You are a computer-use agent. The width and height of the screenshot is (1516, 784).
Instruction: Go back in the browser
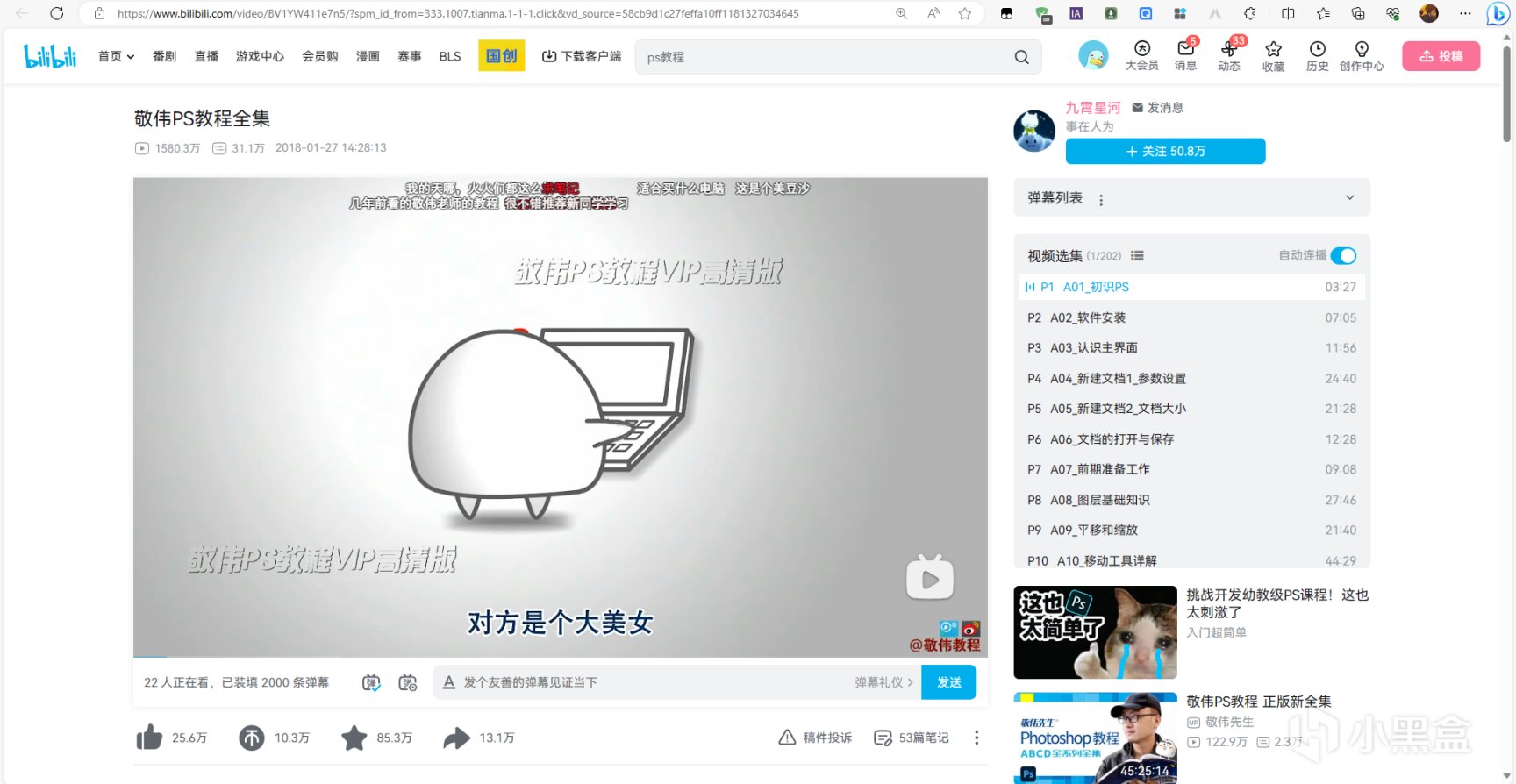[22, 13]
